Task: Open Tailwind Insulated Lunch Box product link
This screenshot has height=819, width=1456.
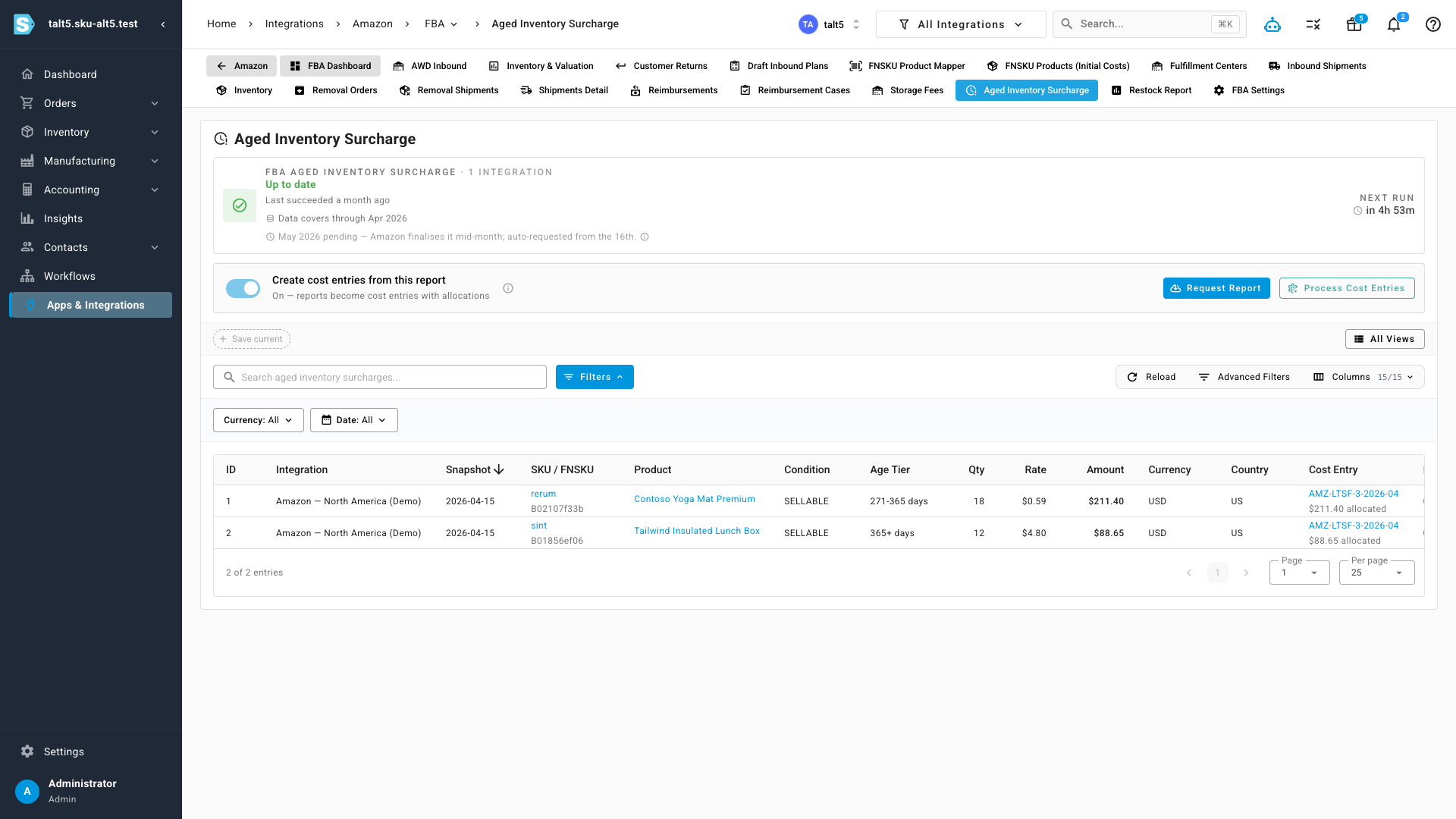Action: 697,531
